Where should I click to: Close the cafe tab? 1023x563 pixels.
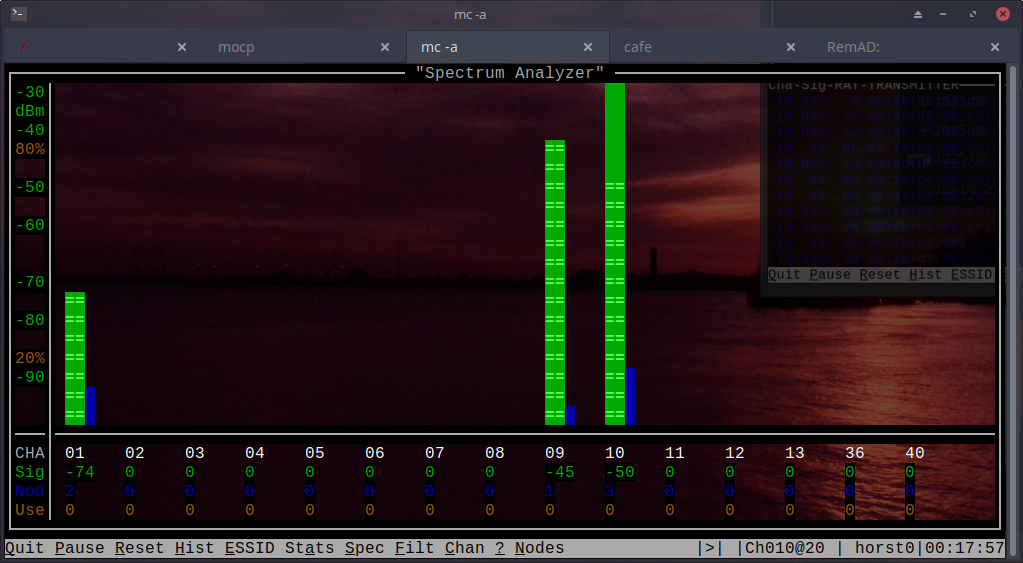[x=791, y=47]
